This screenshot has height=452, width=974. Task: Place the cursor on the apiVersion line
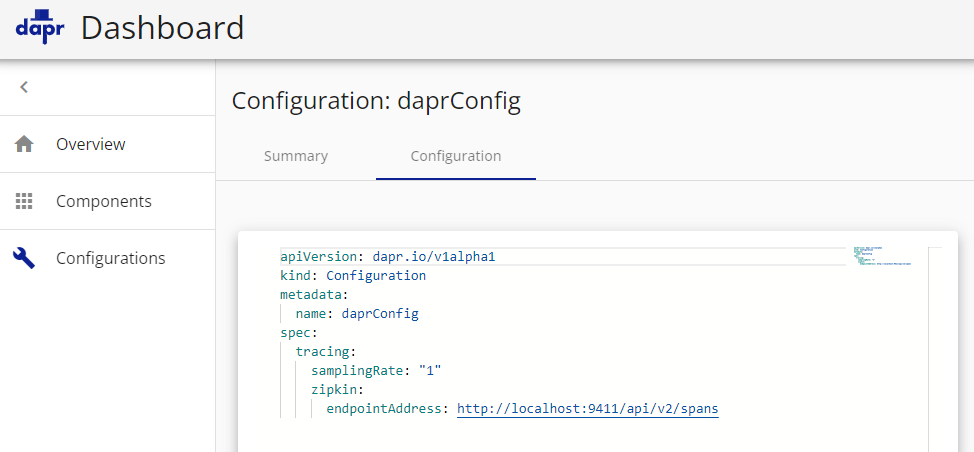click(387, 257)
